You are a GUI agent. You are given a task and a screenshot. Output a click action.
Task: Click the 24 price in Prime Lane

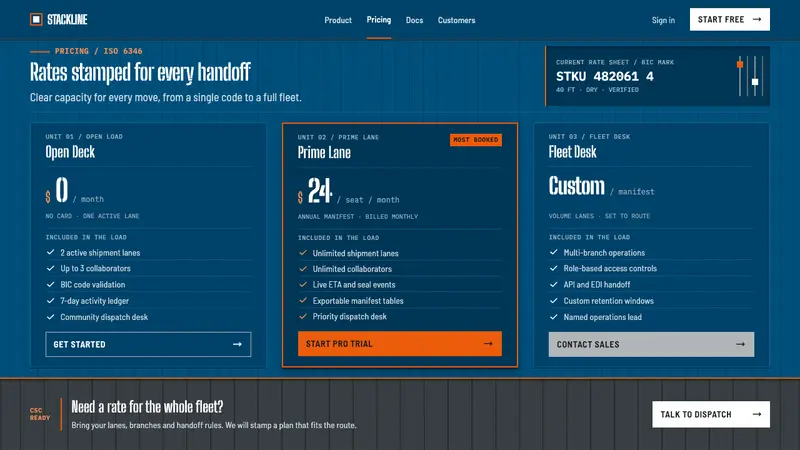pos(320,191)
